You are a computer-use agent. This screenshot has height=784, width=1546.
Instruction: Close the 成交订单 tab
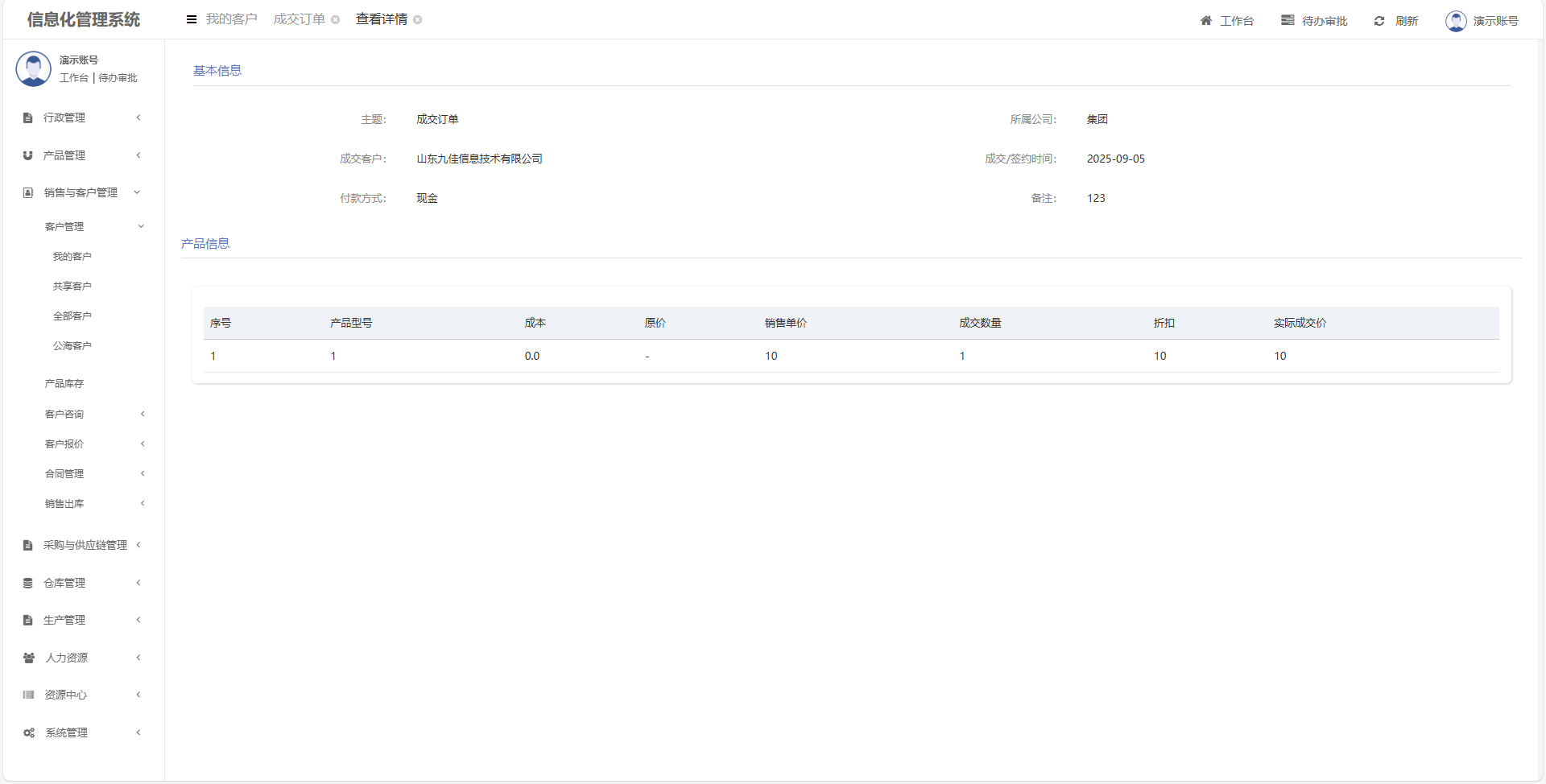(x=336, y=20)
